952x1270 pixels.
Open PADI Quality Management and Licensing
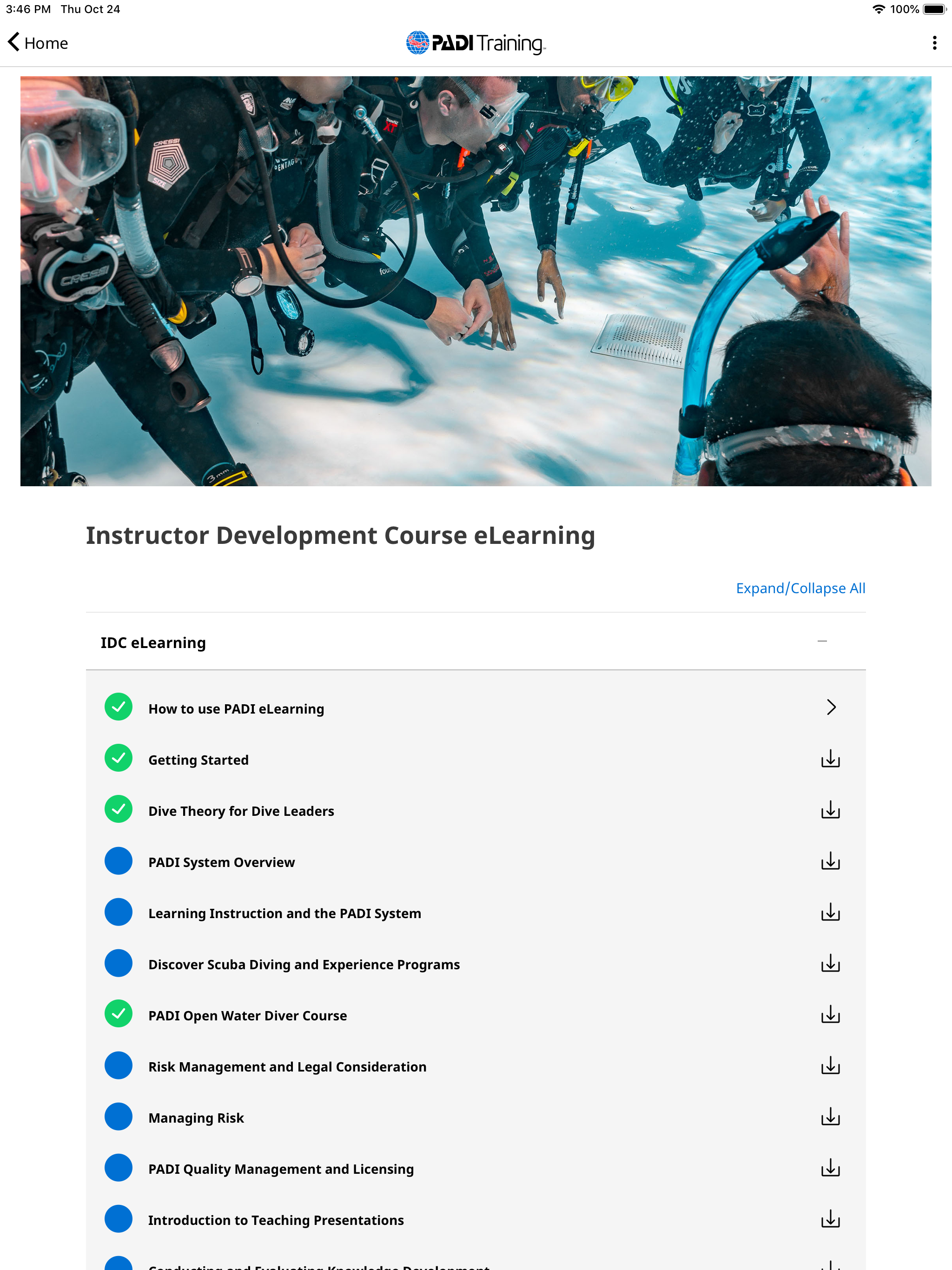(281, 1169)
